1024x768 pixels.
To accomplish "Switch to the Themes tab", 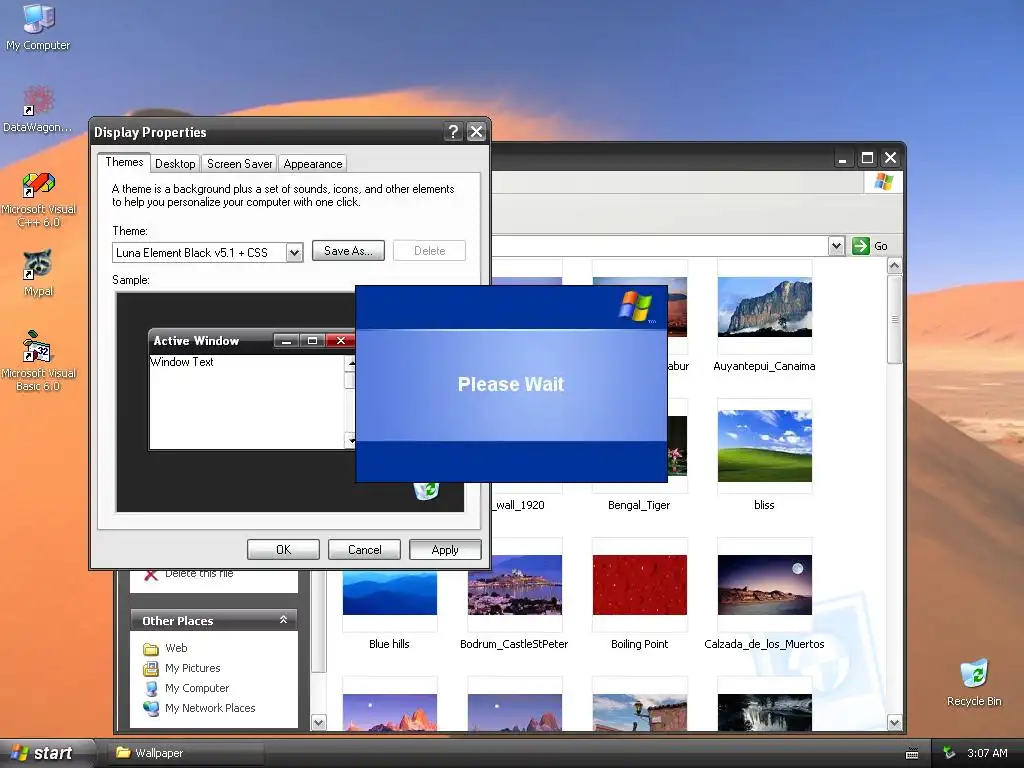I will (124, 162).
